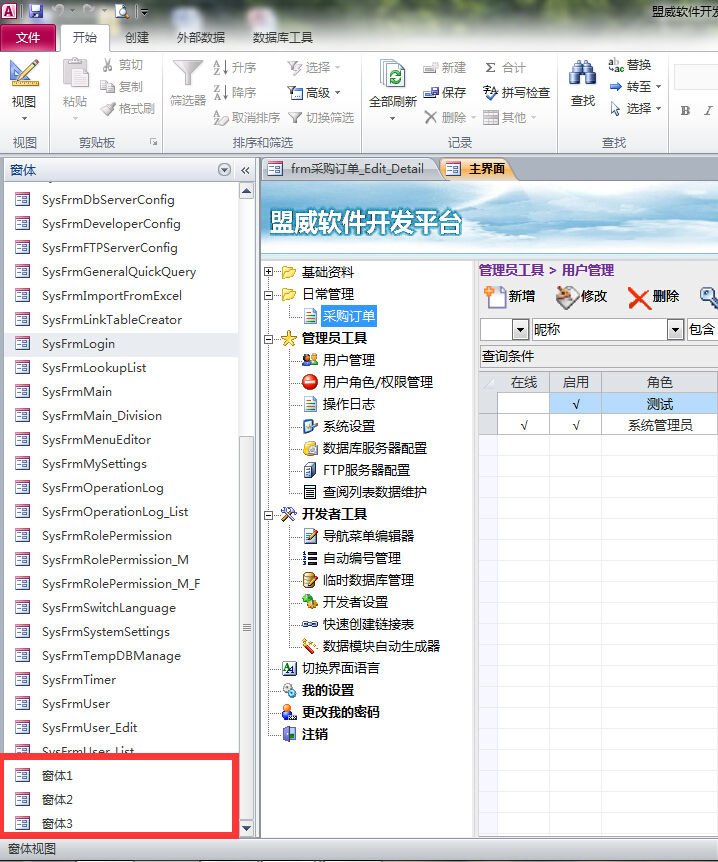Click the Filter (筛选器) funnel icon
This screenshot has height=862, width=718.
coord(187,73)
